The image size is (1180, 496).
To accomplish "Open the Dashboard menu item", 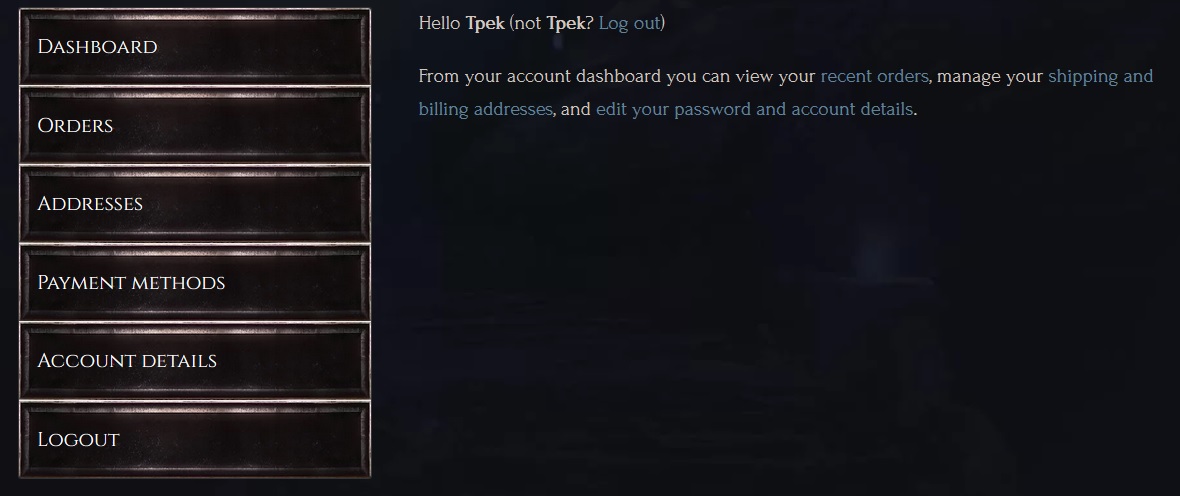I will click(195, 47).
